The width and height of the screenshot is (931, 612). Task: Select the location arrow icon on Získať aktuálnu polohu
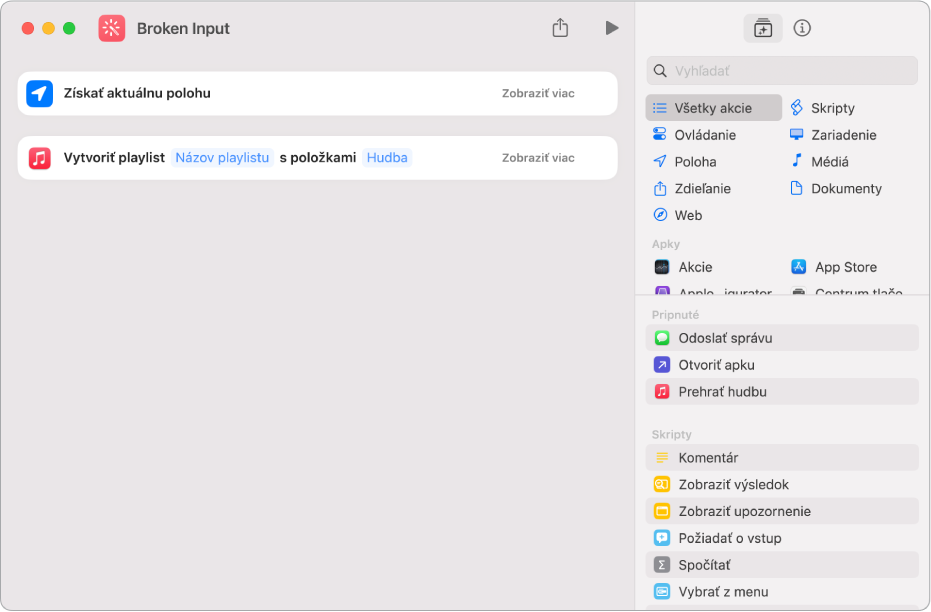coord(40,93)
